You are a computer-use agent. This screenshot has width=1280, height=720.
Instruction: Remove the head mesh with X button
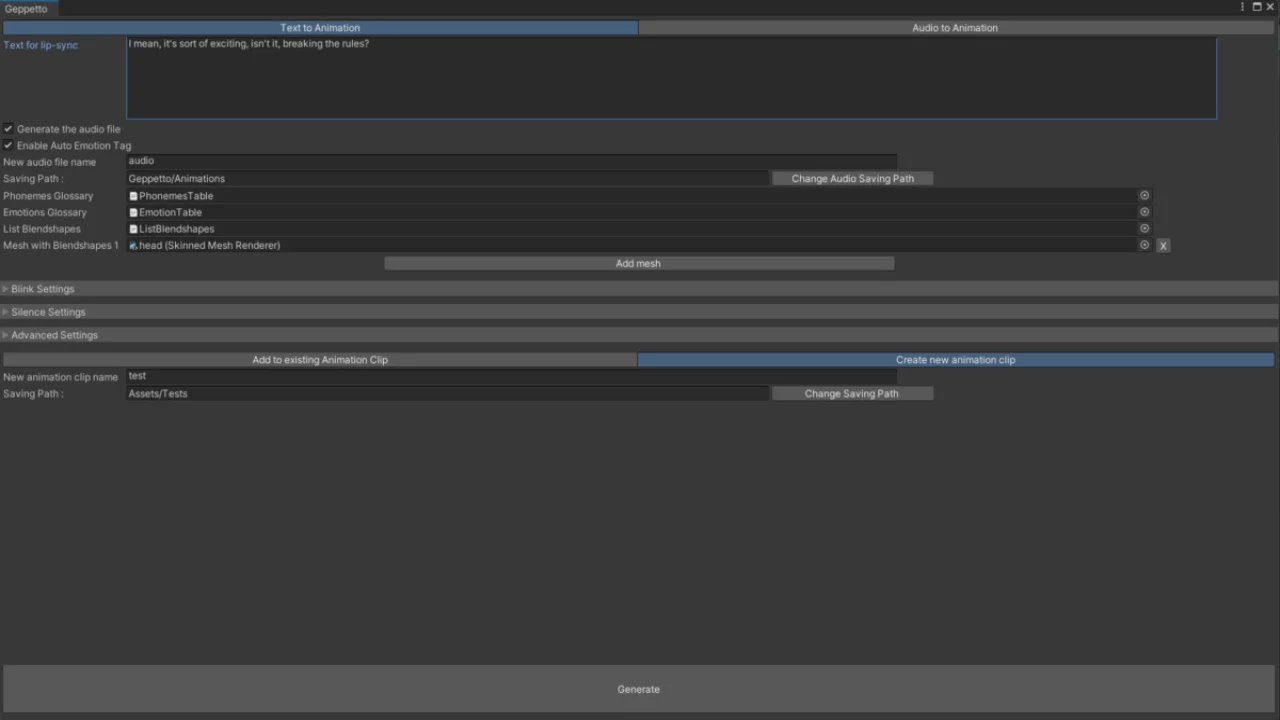click(1163, 246)
